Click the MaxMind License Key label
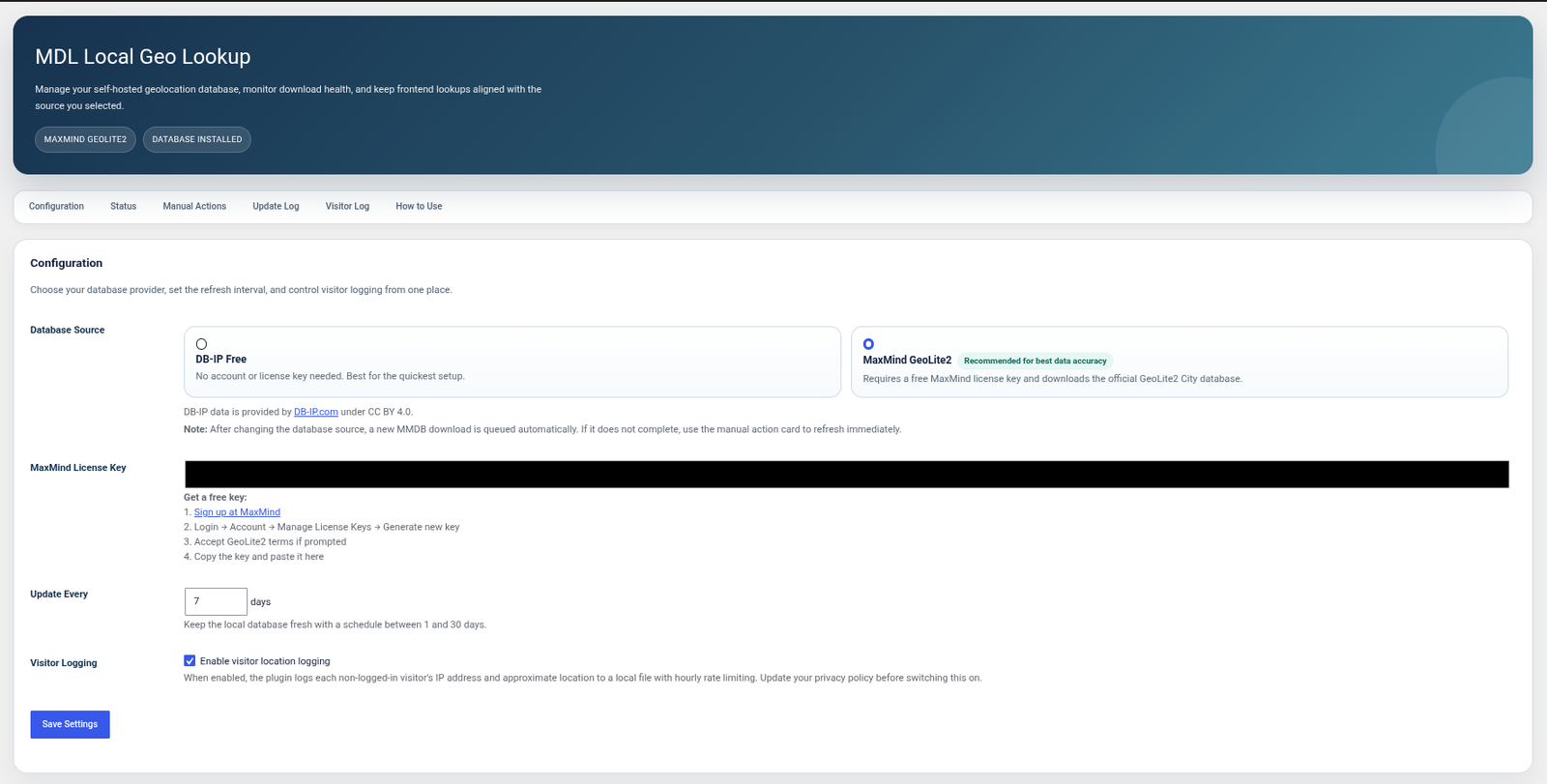1547x784 pixels. point(78,467)
